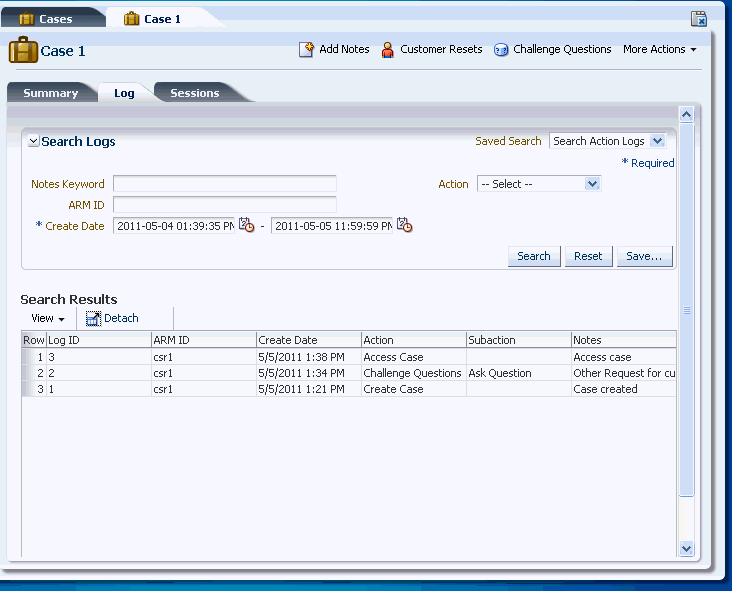Click the Notes column header
This screenshot has width=732, height=592.
[x=624, y=340]
